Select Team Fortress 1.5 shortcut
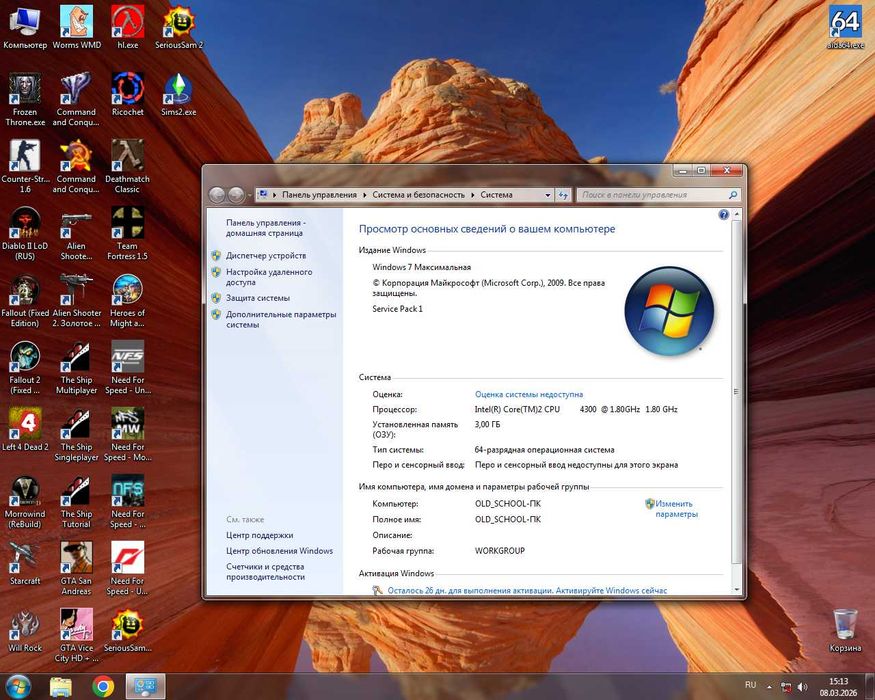 pos(128,233)
